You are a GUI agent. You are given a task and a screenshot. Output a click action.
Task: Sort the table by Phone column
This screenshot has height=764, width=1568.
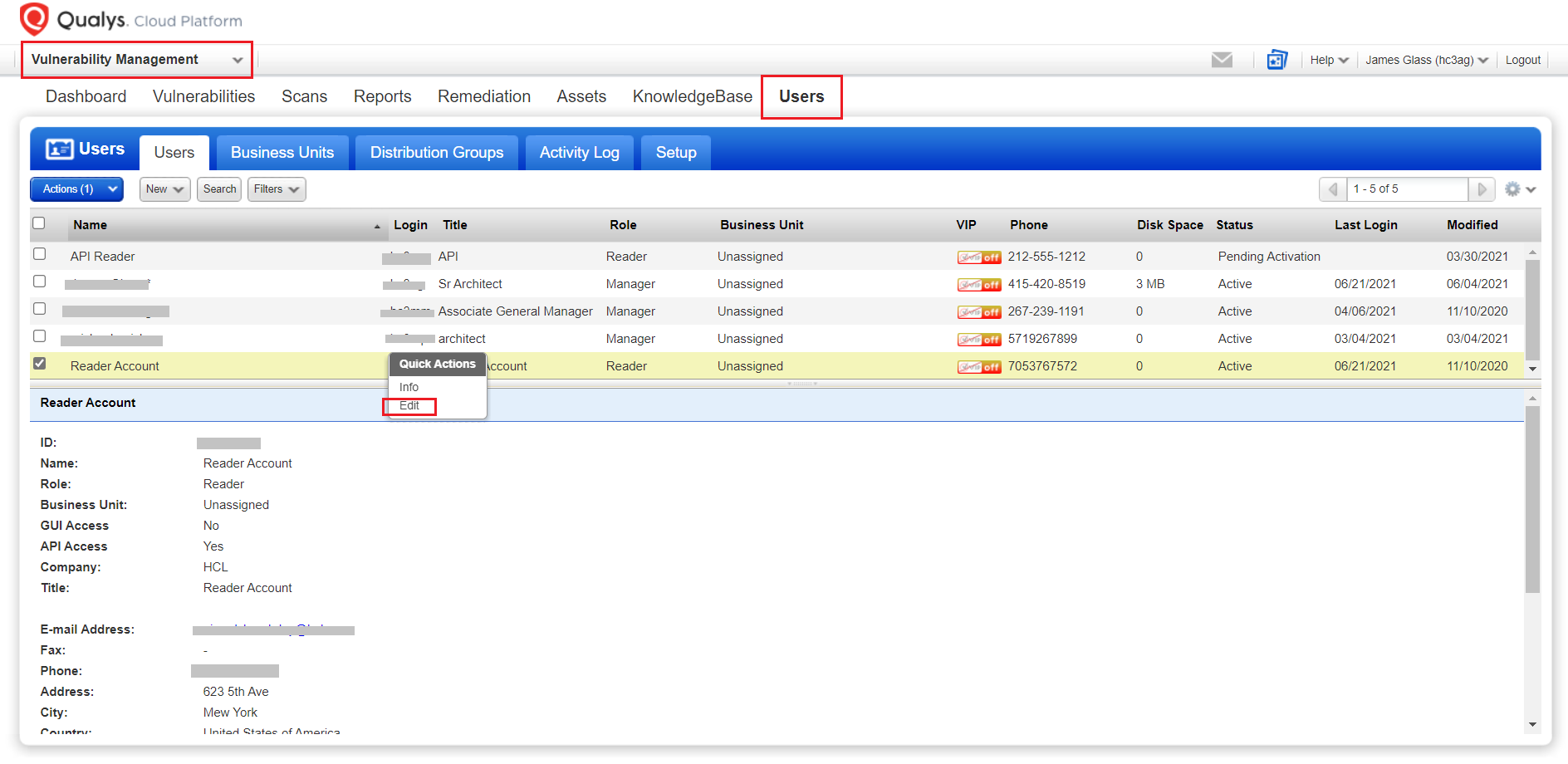[x=1029, y=225]
